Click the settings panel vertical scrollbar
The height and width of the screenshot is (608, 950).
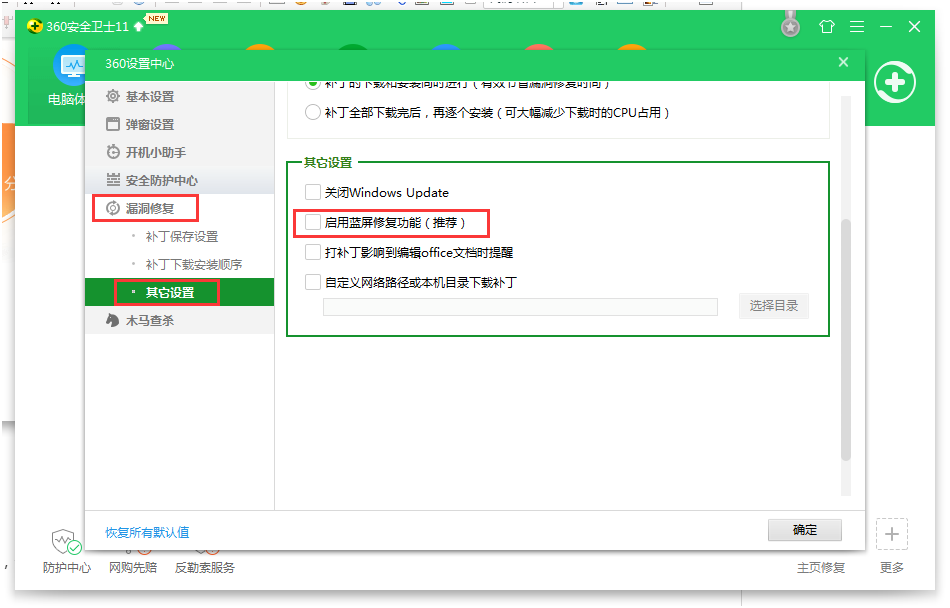(846, 340)
